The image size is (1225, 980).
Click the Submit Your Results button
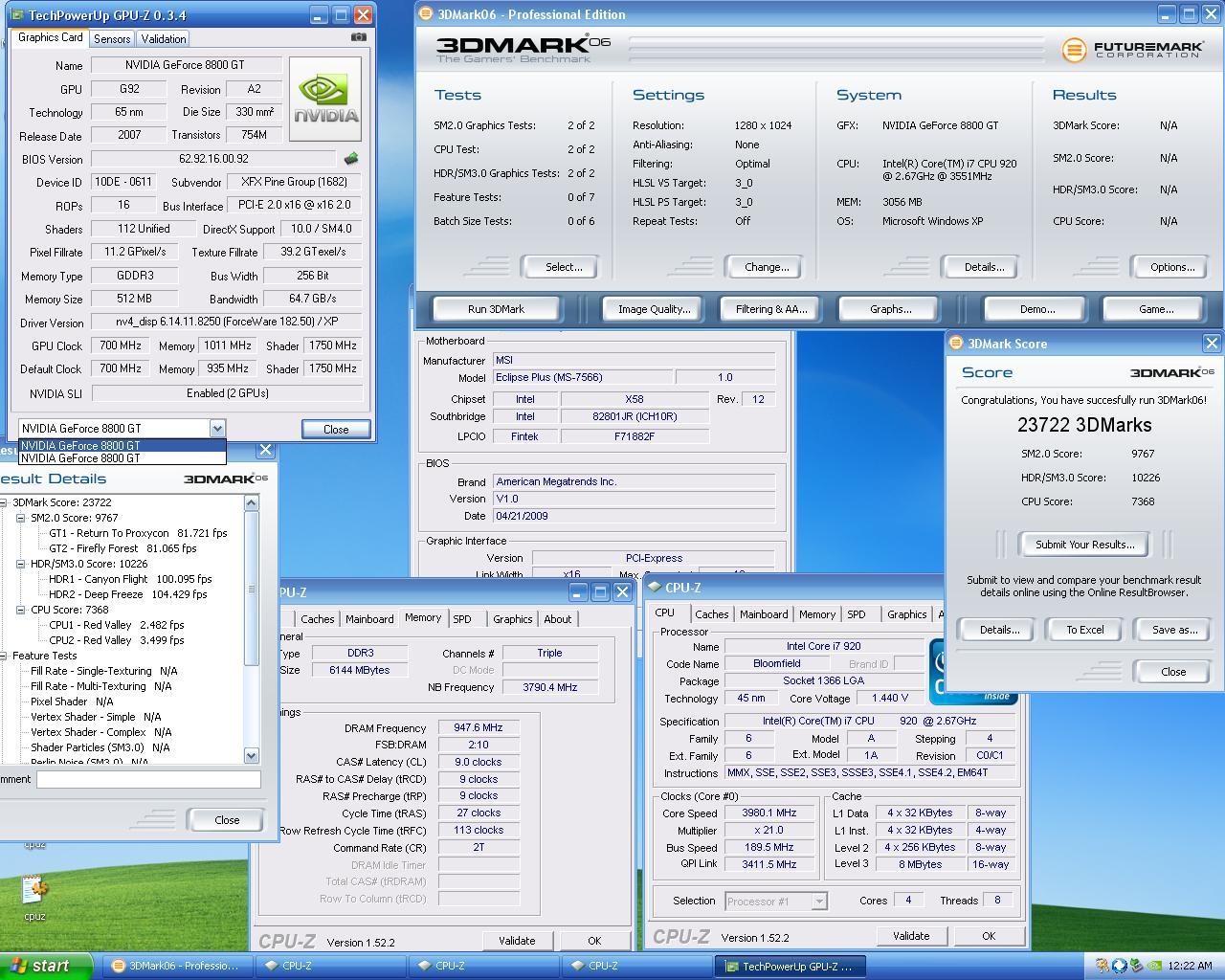1084,545
